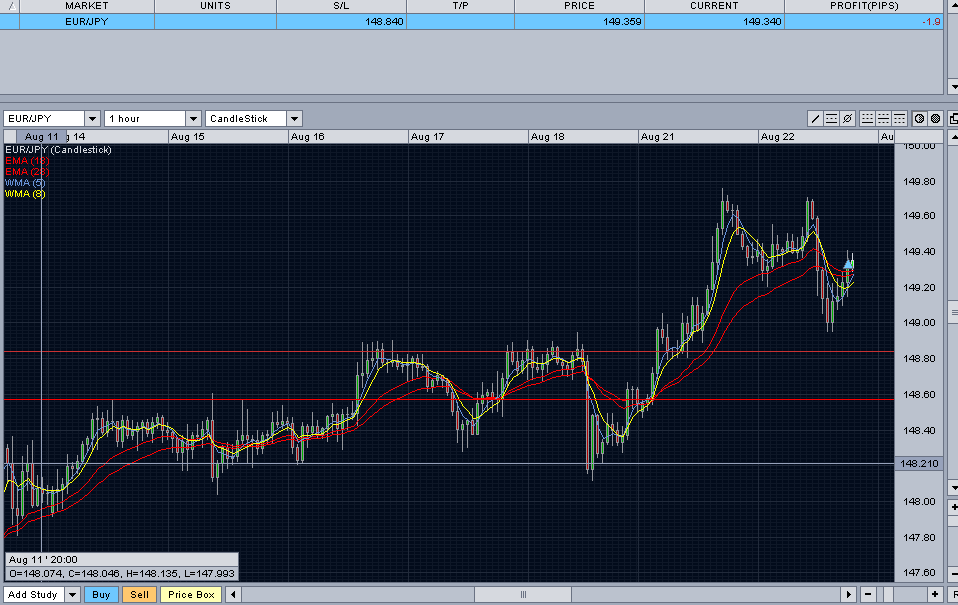The height and width of the screenshot is (605, 958).
Task: Click the blue trade arrow marker on chart
Action: coord(849,265)
